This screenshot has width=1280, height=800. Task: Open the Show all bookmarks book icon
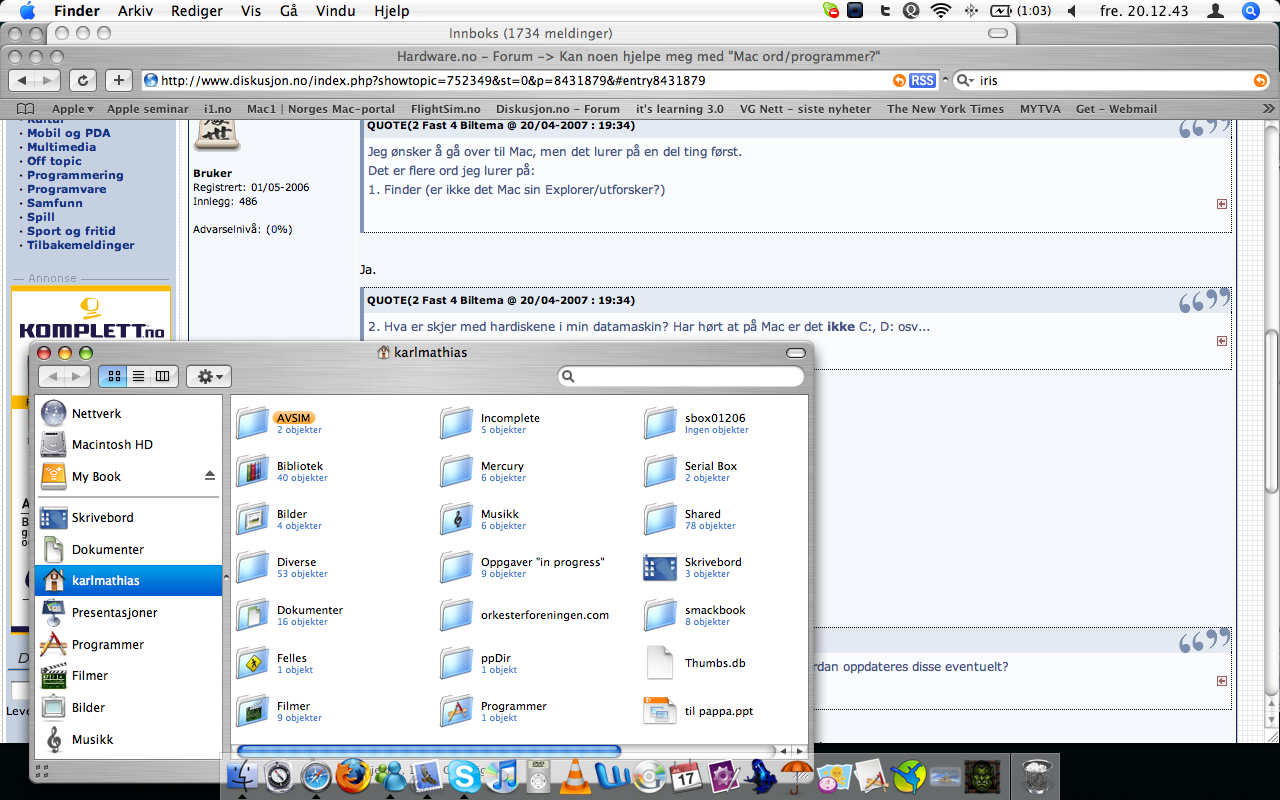click(26, 109)
